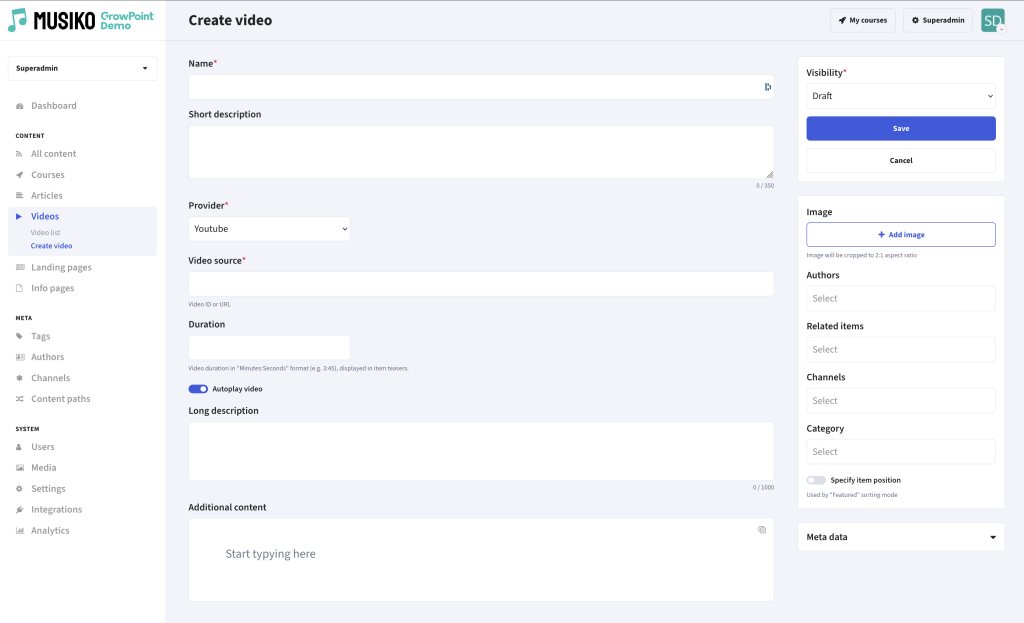Open My courses in the header
Viewport: 1024px width, 623px height.
point(863,20)
